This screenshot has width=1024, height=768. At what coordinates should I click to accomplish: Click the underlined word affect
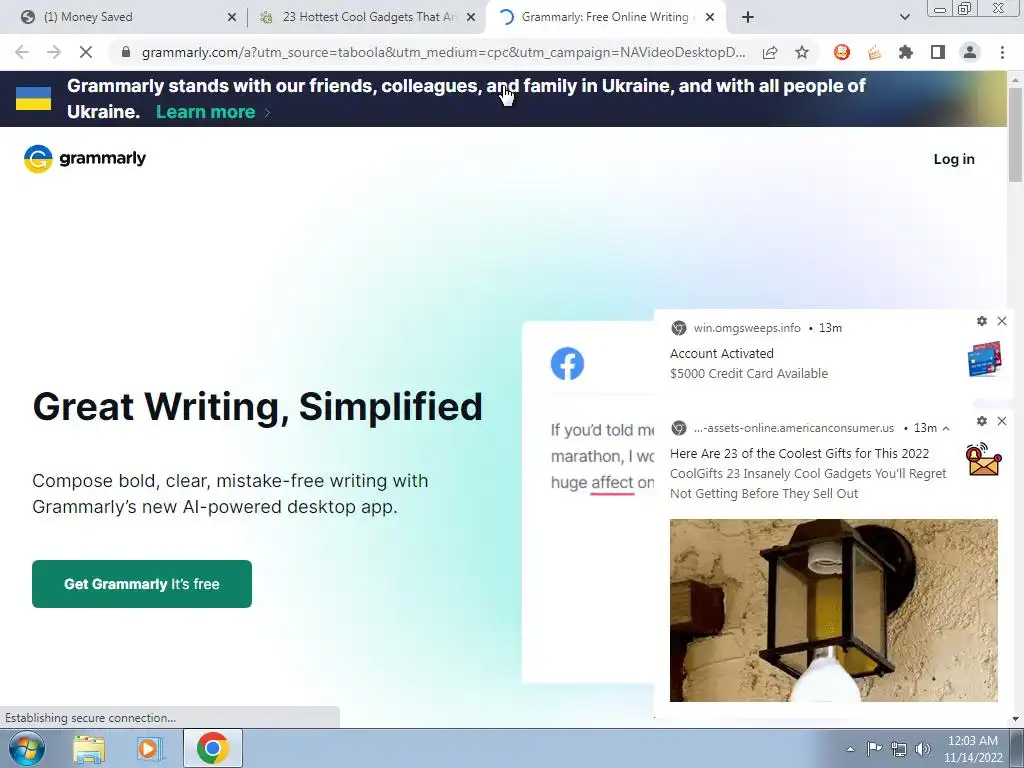(x=612, y=483)
